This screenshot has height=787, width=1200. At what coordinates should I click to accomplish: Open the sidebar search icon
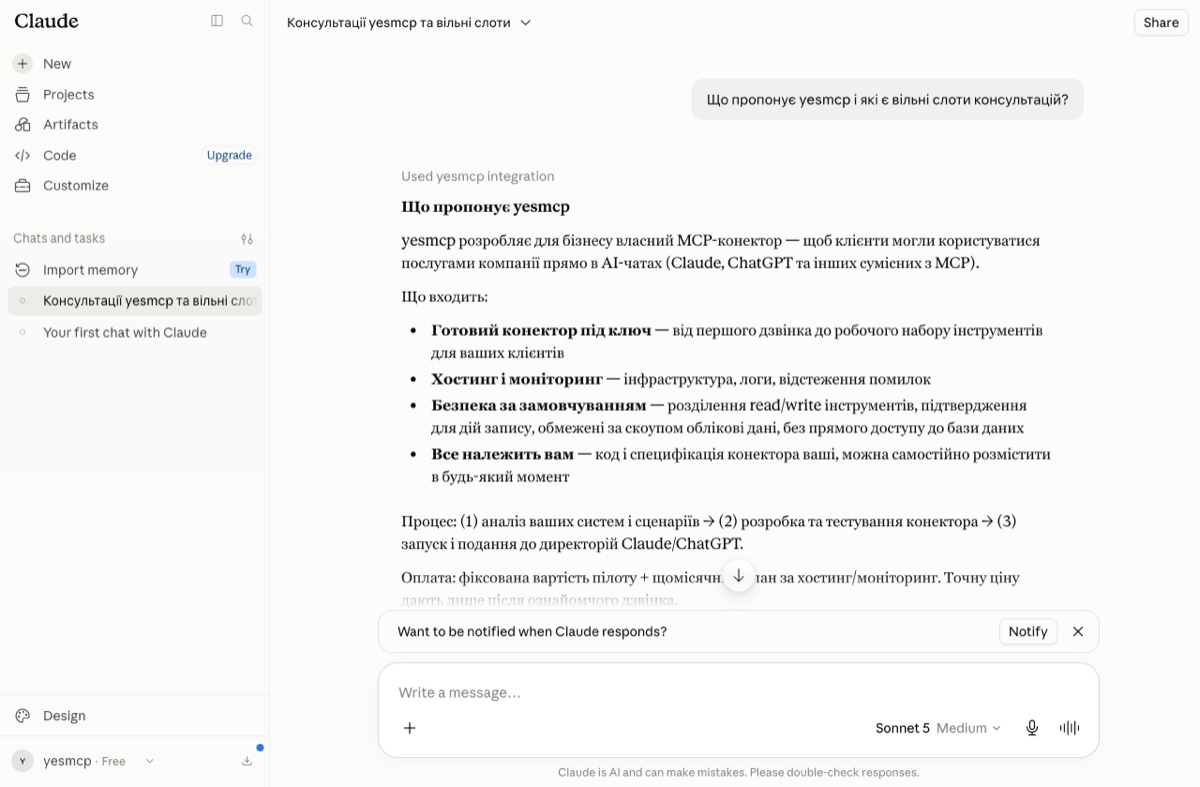tap(247, 21)
